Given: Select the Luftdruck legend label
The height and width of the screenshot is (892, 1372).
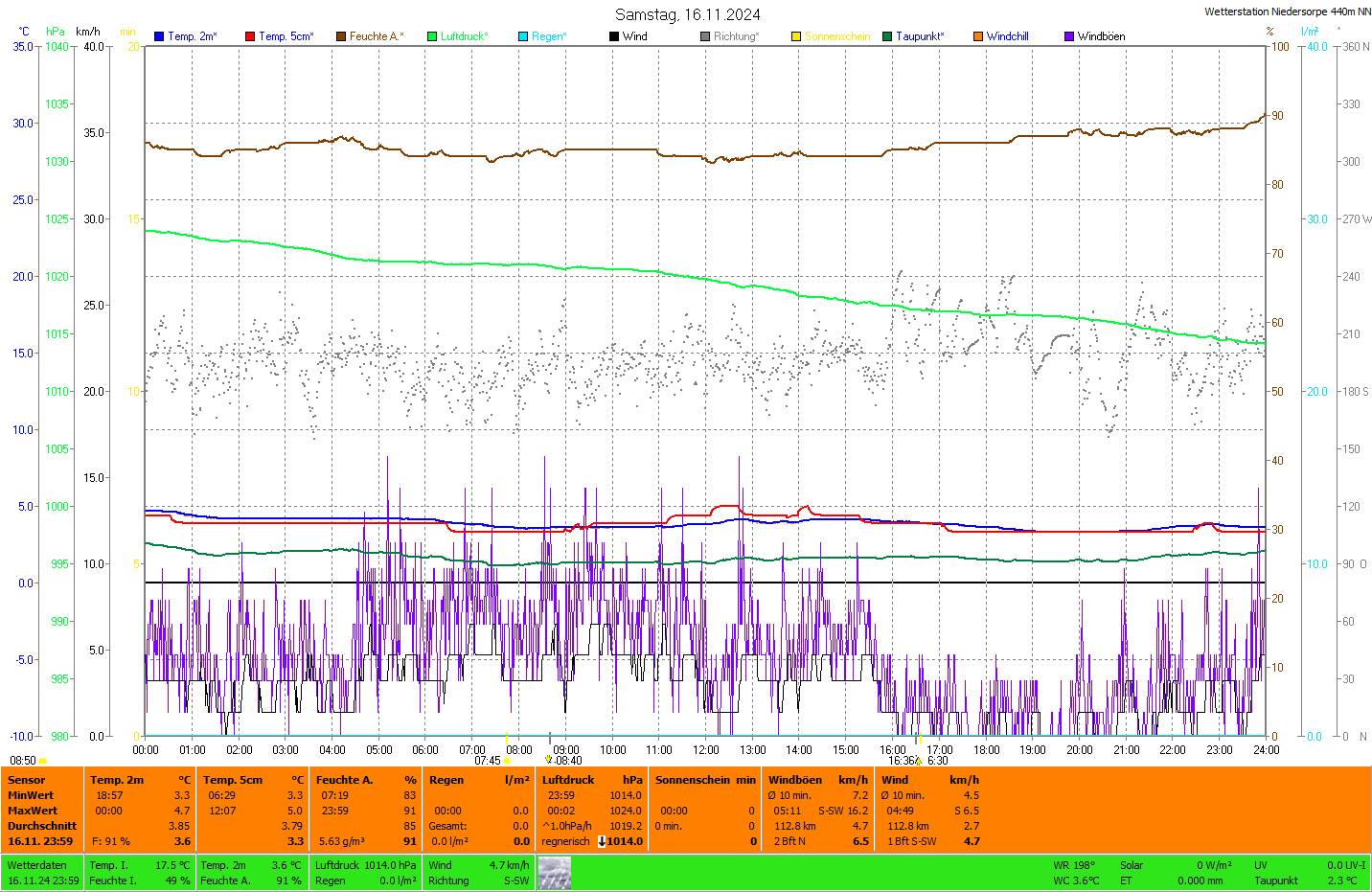Looking at the screenshot, I should (464, 36).
